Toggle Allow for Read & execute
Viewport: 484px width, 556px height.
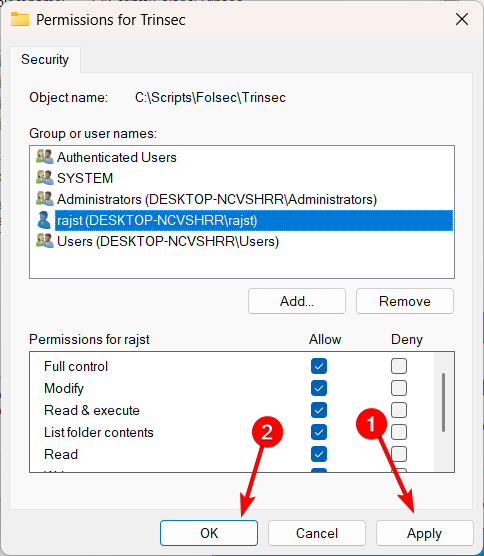click(x=319, y=410)
